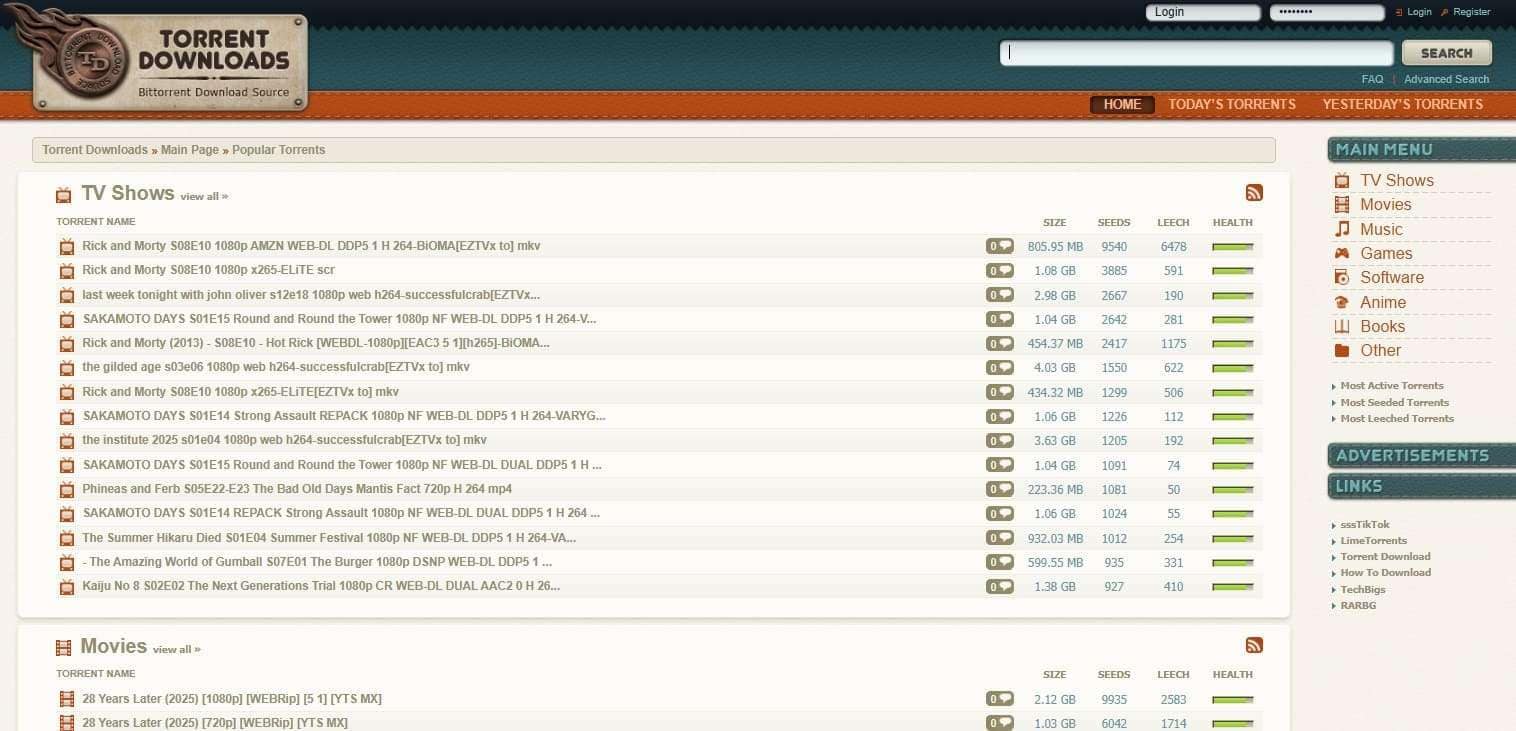1516x731 pixels.
Task: Click the password field
Action: point(1327,12)
